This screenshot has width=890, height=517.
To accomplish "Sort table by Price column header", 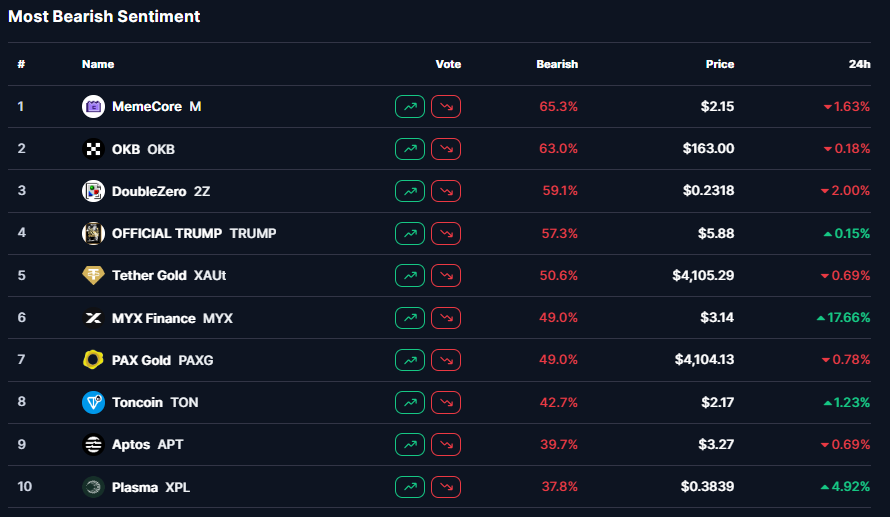I will tap(719, 64).
